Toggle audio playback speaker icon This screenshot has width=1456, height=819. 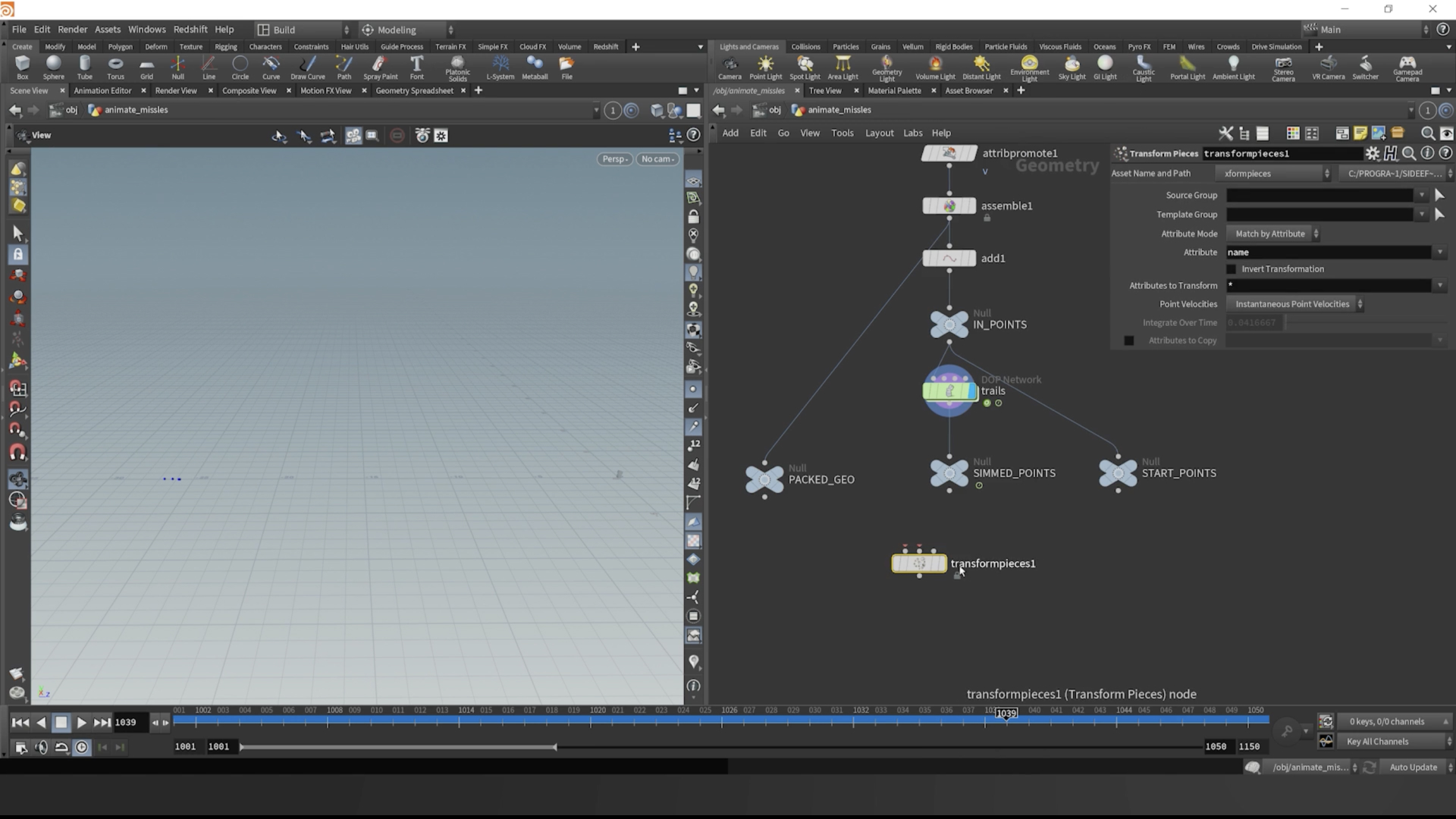[41, 747]
